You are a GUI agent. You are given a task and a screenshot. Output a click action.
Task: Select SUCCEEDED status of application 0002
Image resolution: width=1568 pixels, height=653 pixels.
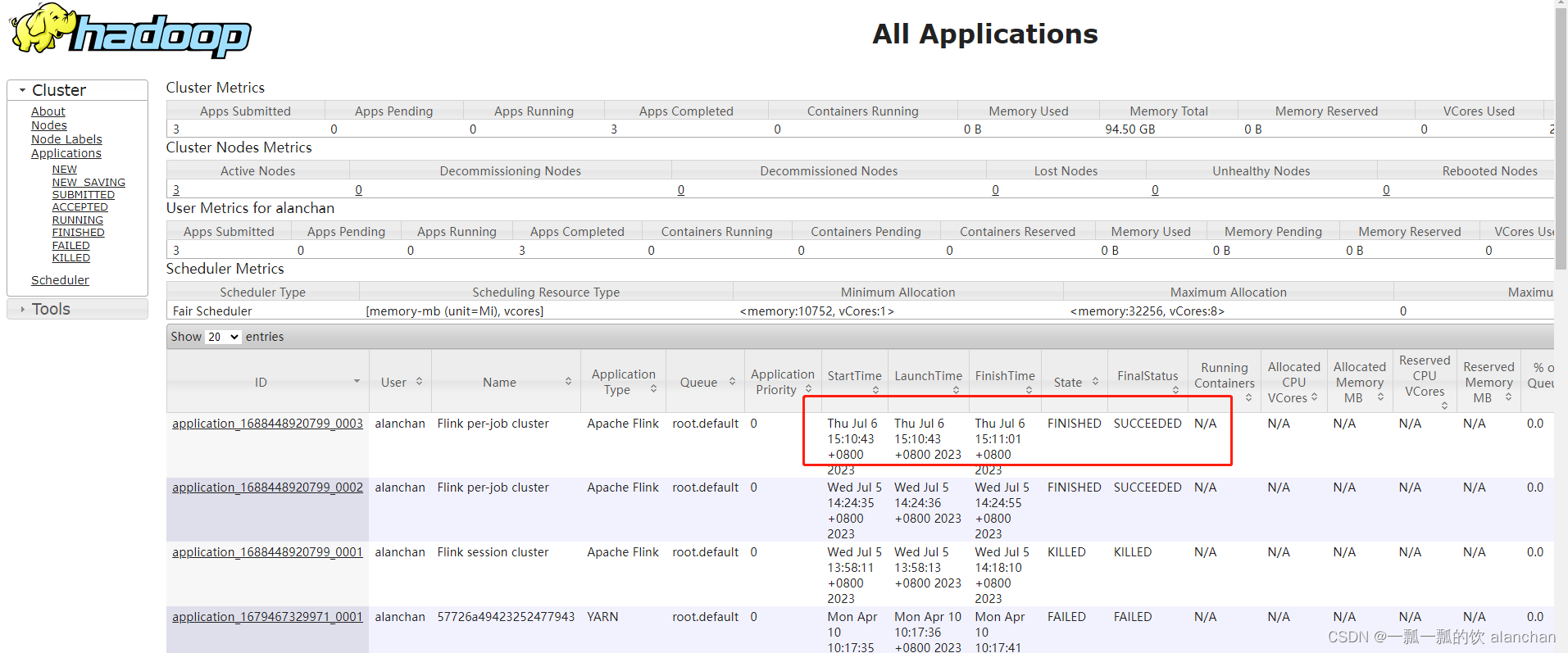point(1148,487)
